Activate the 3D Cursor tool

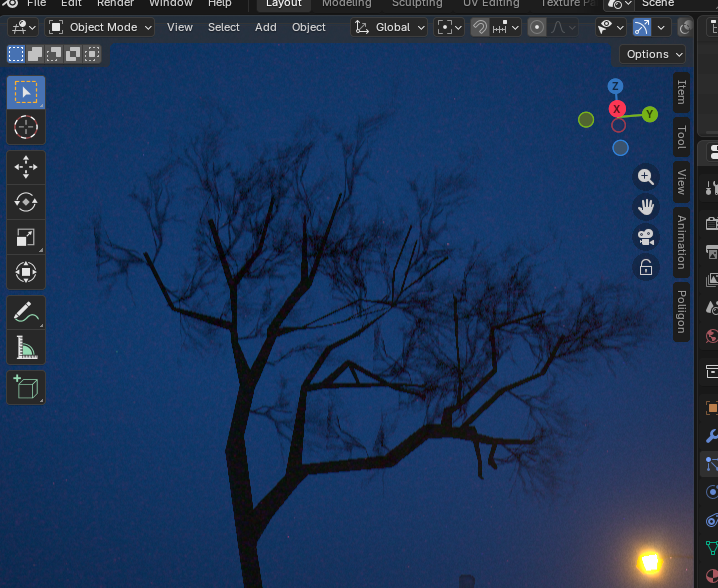pyautogui.click(x=26, y=127)
